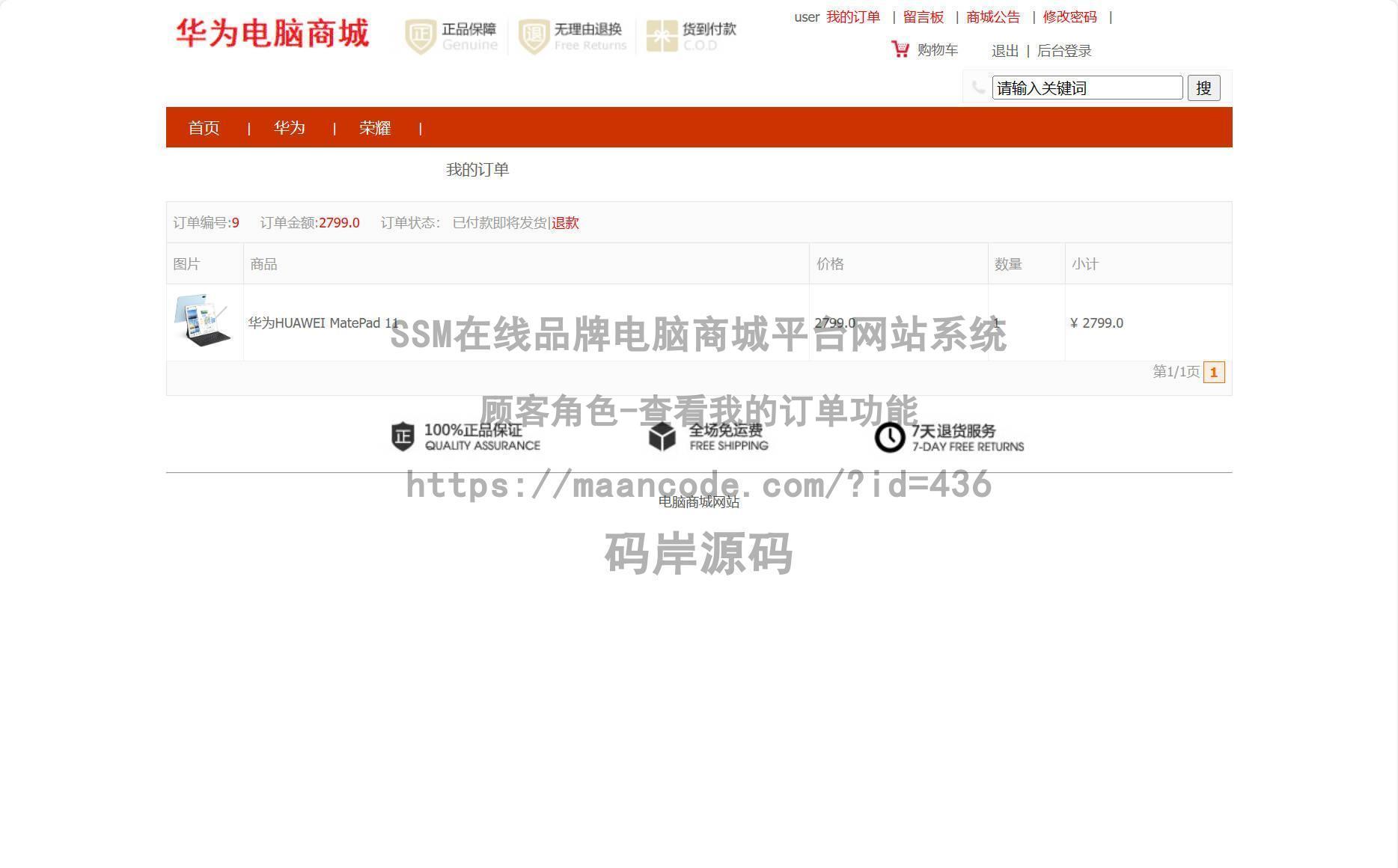Click product name 华为HUAWEI MatePad 11

click(x=323, y=323)
